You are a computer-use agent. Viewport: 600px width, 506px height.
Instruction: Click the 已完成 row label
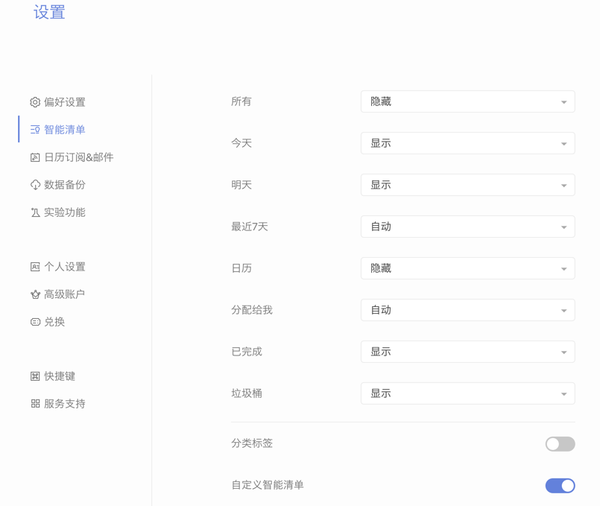tap(247, 352)
